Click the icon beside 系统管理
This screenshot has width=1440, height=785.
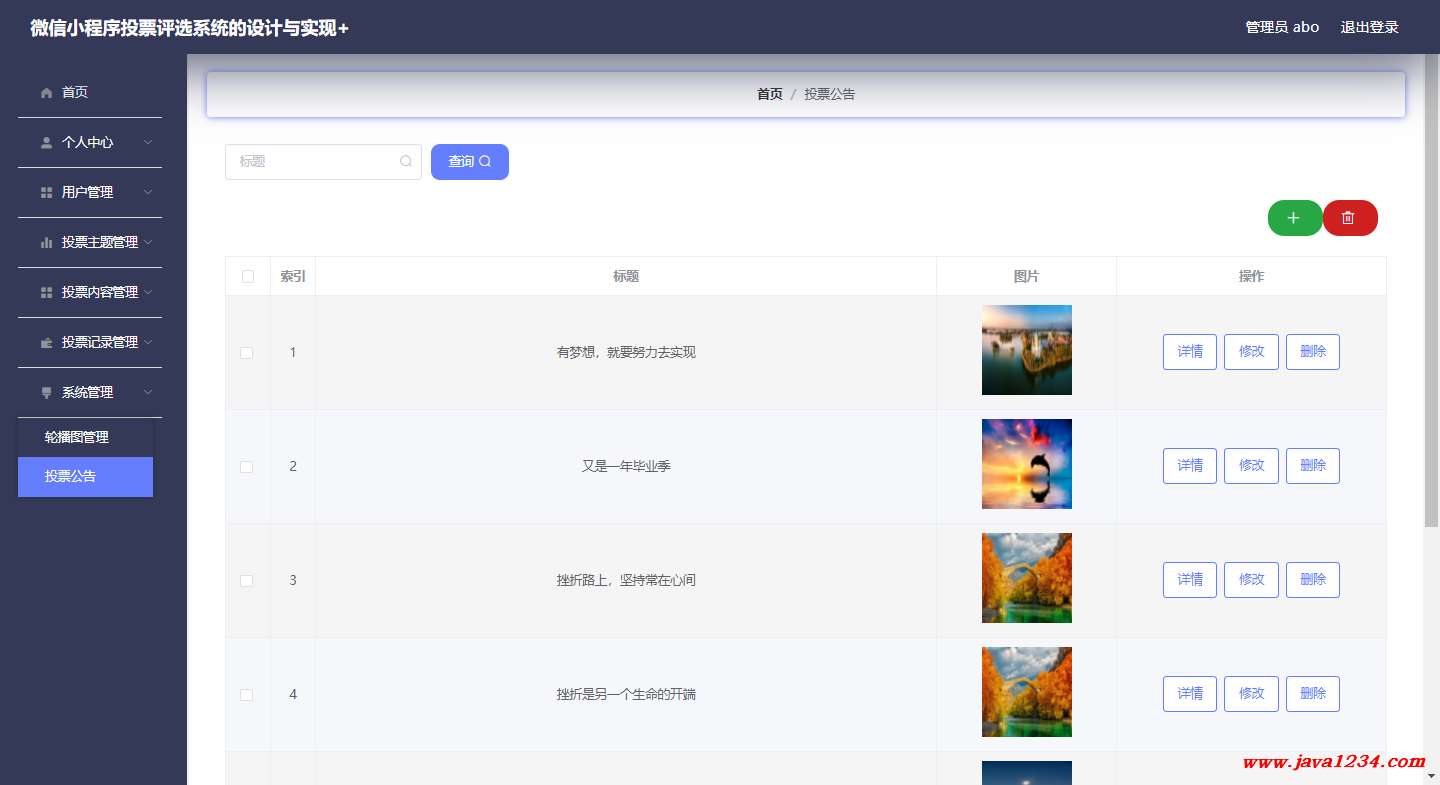(x=46, y=393)
